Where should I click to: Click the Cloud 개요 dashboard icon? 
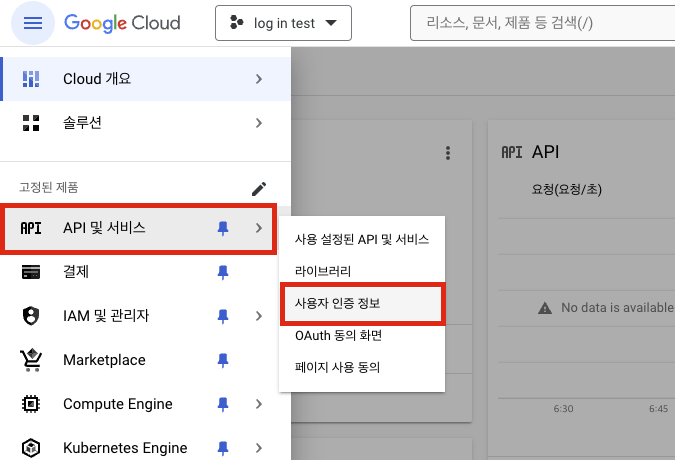[31, 79]
